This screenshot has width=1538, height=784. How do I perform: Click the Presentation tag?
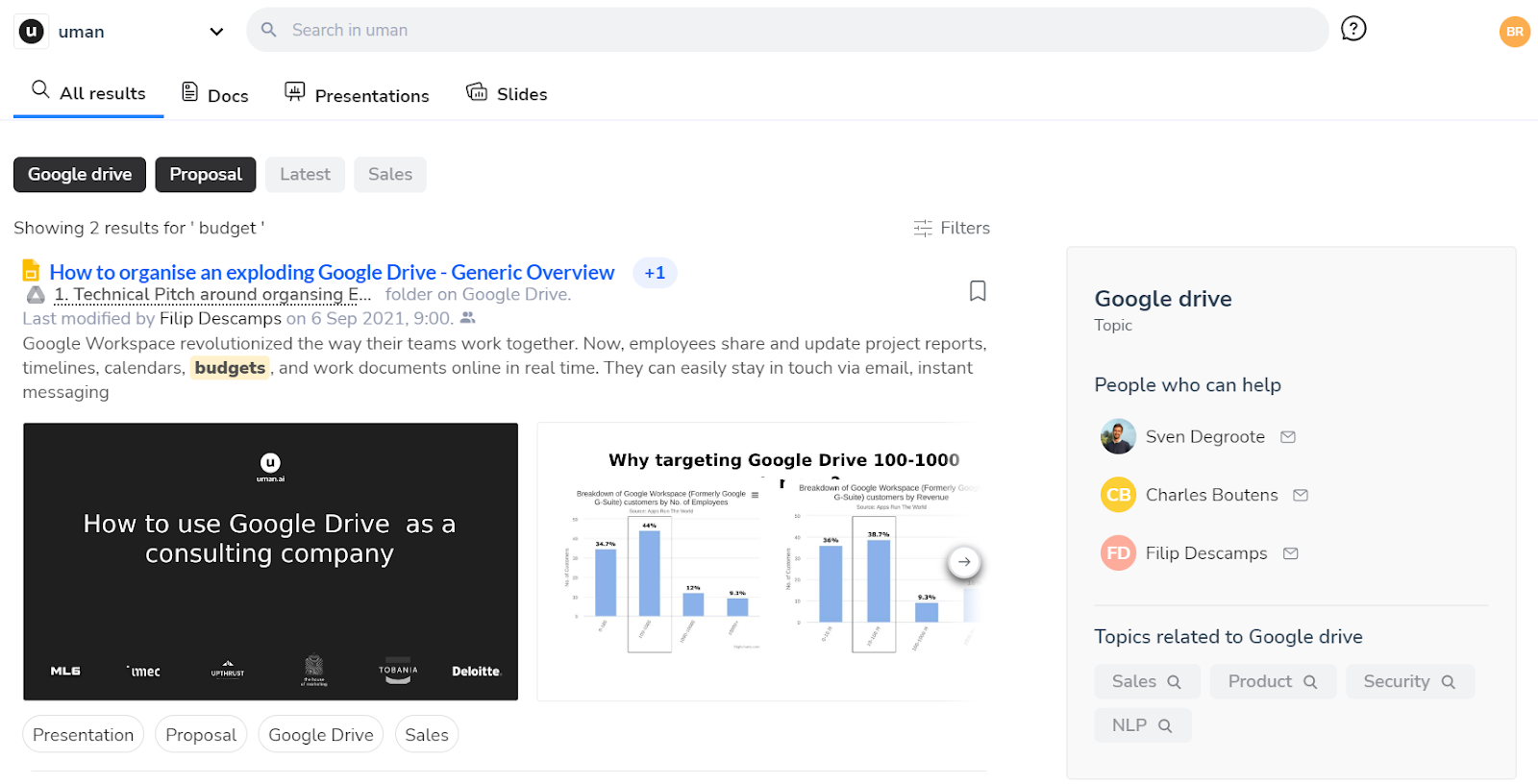tap(84, 735)
